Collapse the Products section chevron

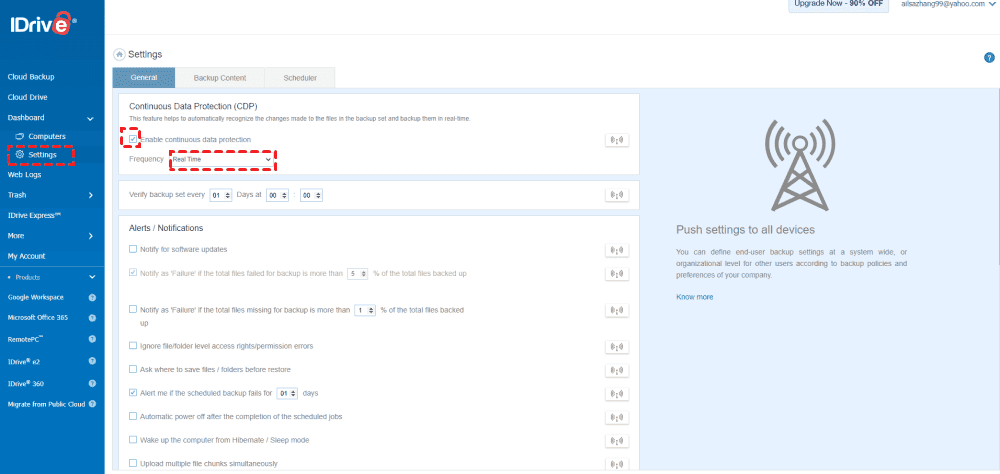92,277
